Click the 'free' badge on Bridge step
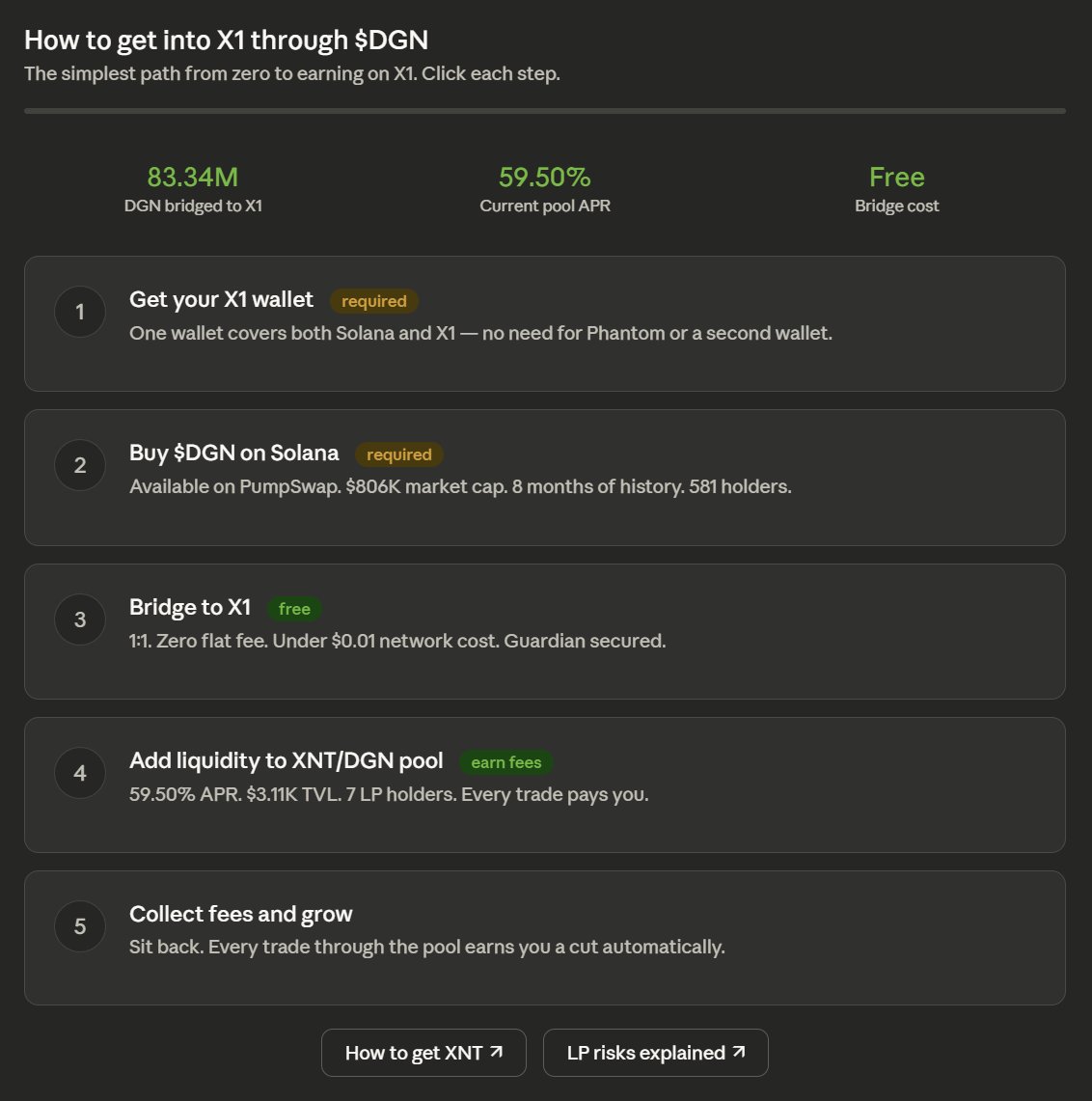 (x=295, y=609)
